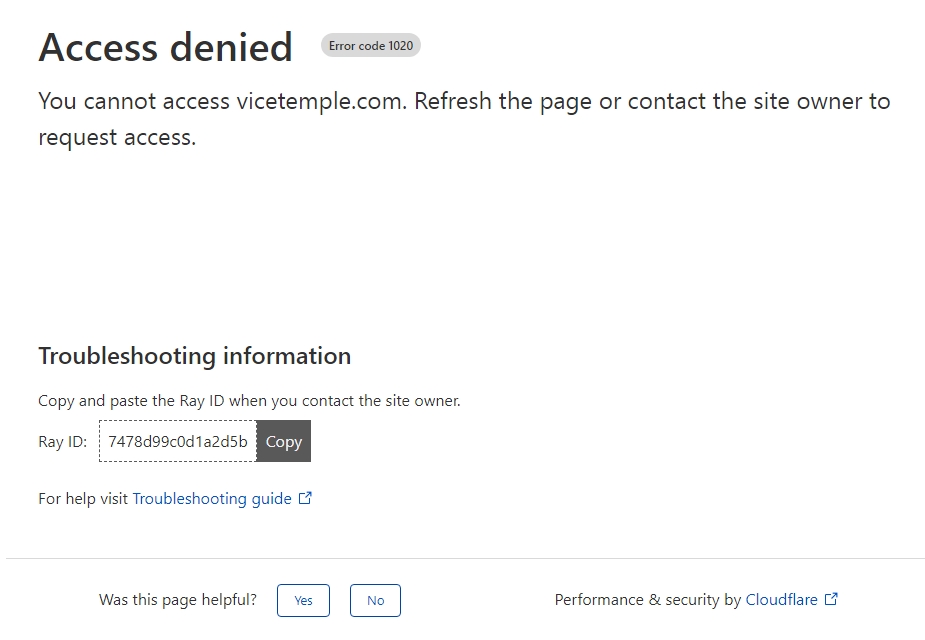Click the Error code 1020 badge
Viewport: 925px width, 640px height.
[370, 45]
